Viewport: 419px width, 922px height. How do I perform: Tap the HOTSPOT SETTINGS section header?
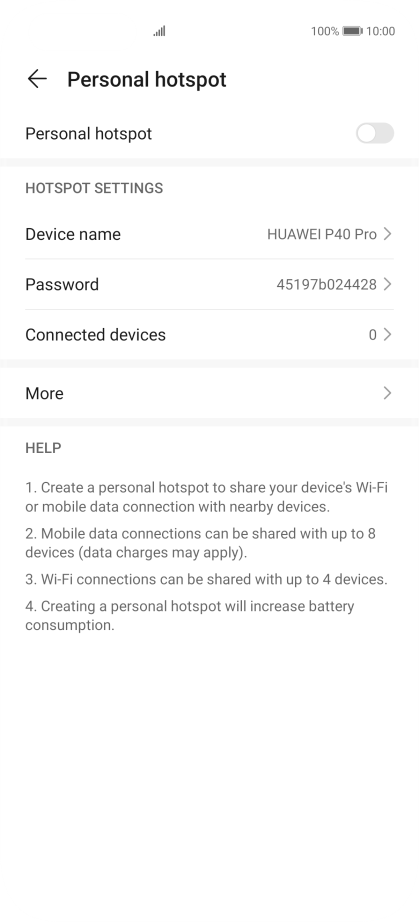pyautogui.click(x=94, y=188)
